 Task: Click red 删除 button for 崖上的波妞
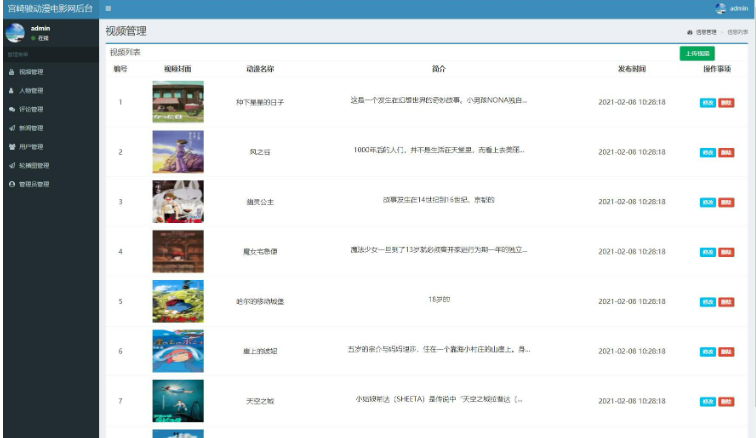click(x=726, y=352)
